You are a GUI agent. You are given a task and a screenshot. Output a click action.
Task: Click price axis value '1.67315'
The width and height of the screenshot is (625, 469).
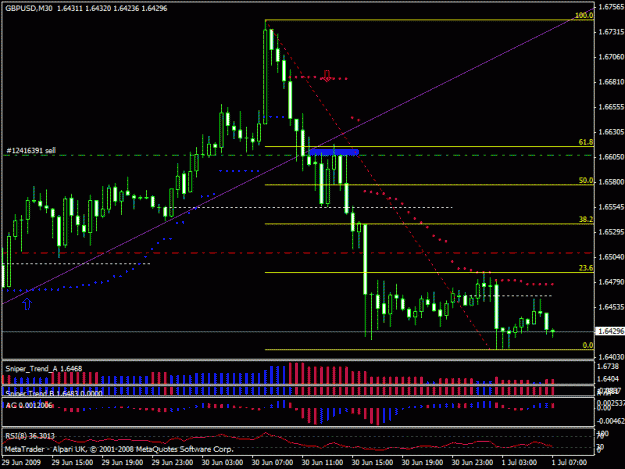coord(611,32)
